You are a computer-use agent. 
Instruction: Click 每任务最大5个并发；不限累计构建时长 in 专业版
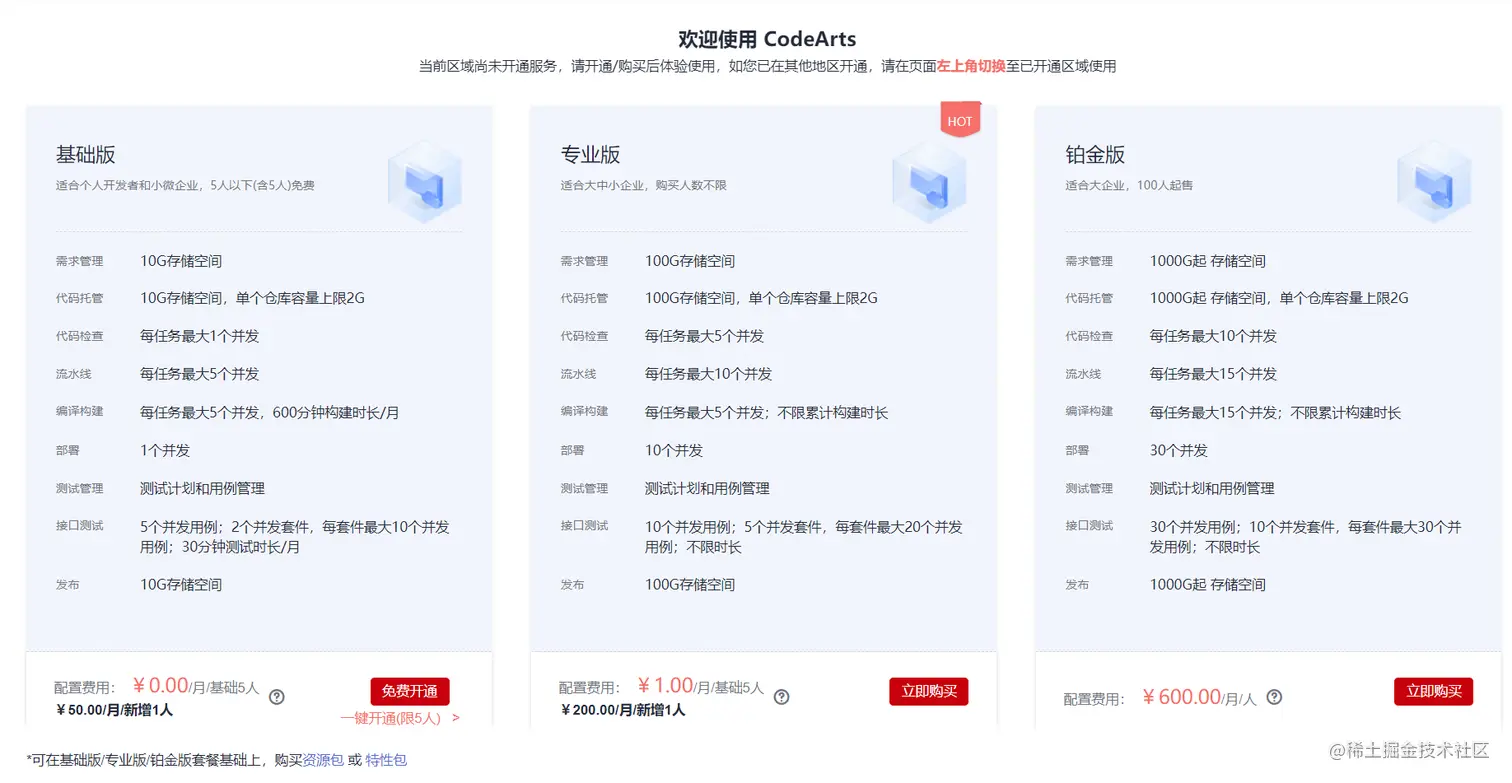pyautogui.click(x=767, y=412)
